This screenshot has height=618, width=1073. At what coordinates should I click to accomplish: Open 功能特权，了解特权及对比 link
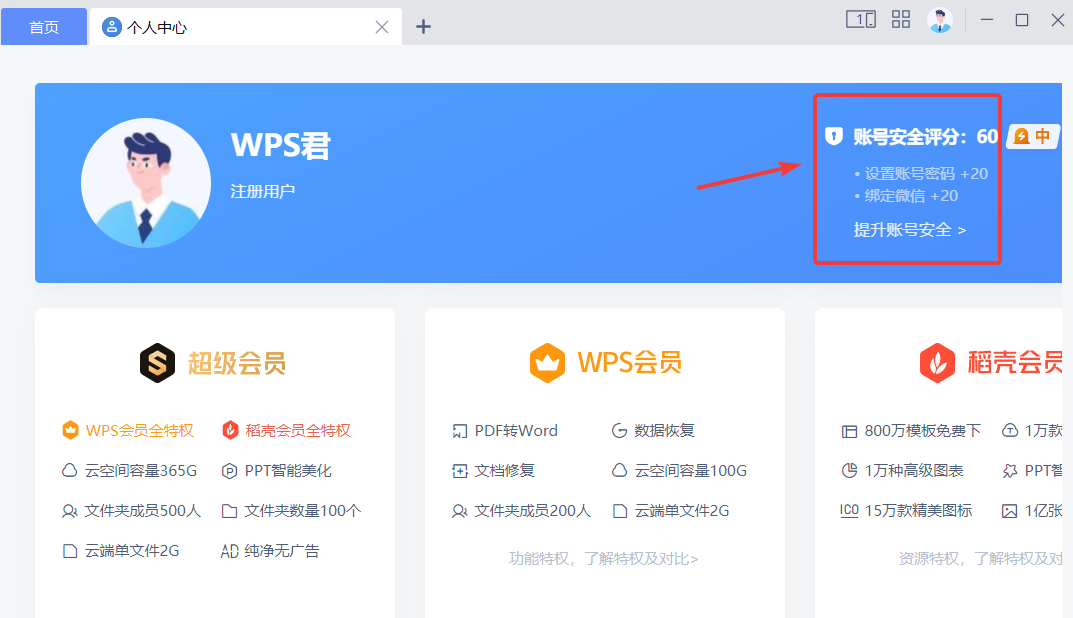click(x=604, y=559)
